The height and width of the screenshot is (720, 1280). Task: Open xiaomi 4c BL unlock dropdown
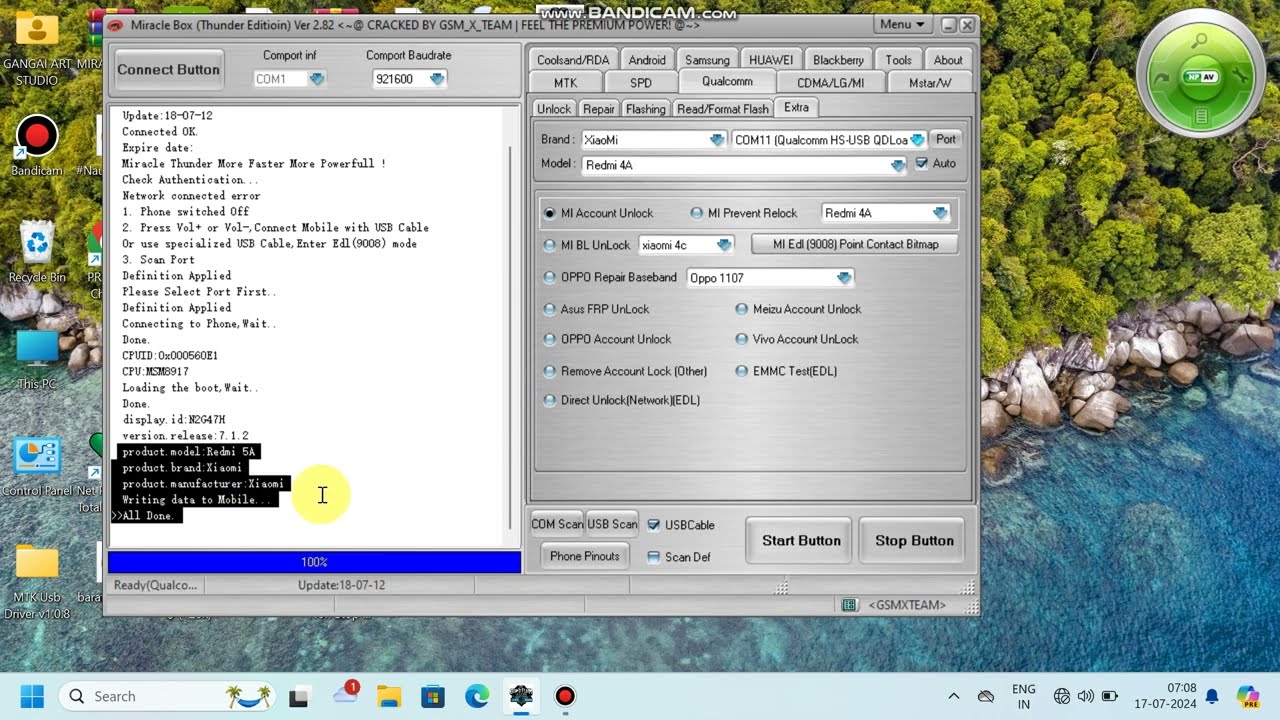coord(724,245)
